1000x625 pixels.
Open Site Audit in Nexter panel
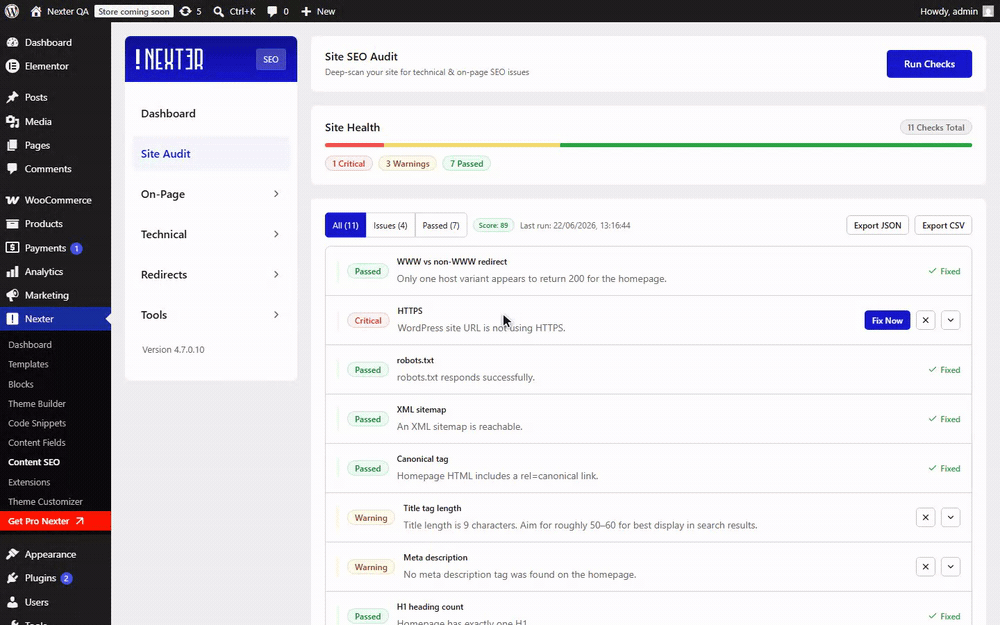click(210, 154)
